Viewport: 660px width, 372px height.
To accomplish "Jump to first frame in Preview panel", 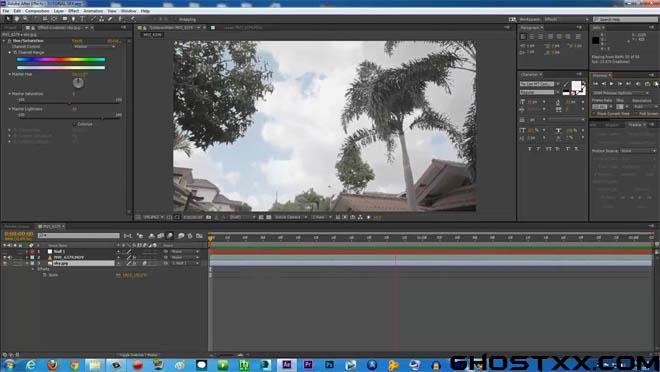I will (x=596, y=84).
